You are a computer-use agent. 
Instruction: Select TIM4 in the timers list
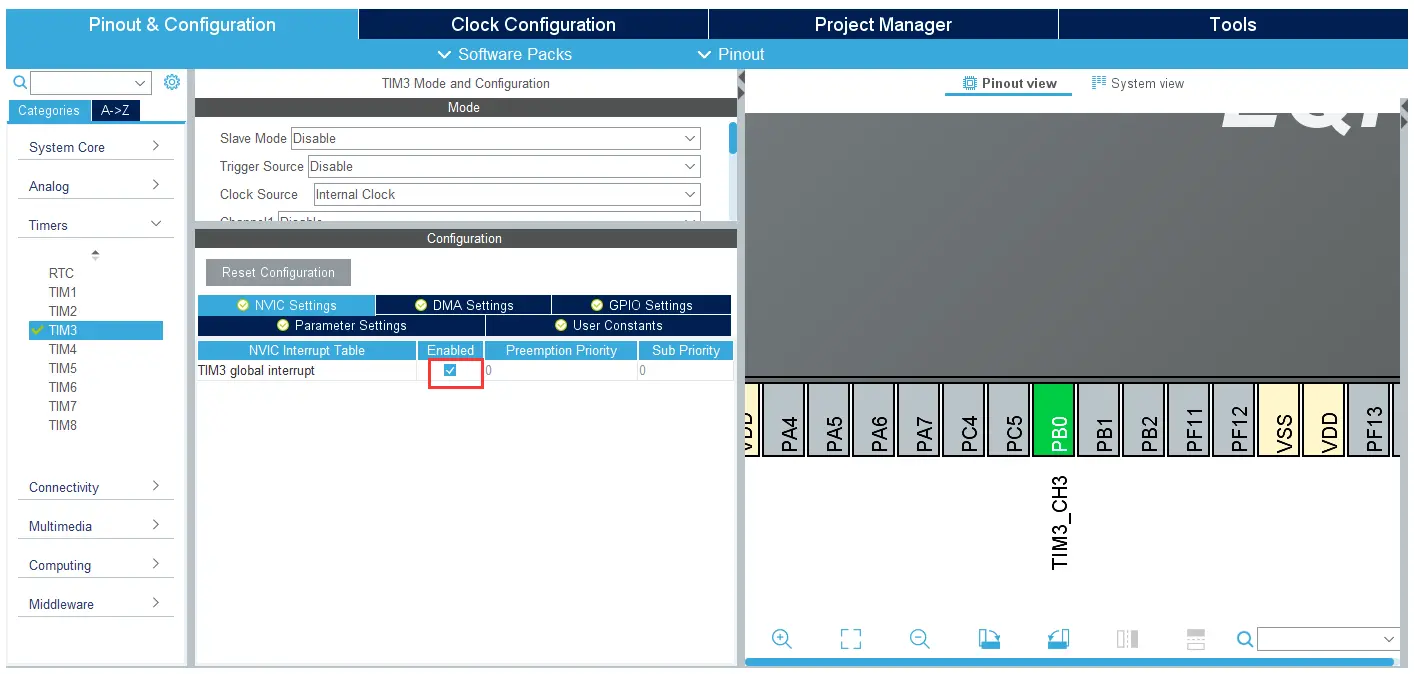[x=63, y=349]
